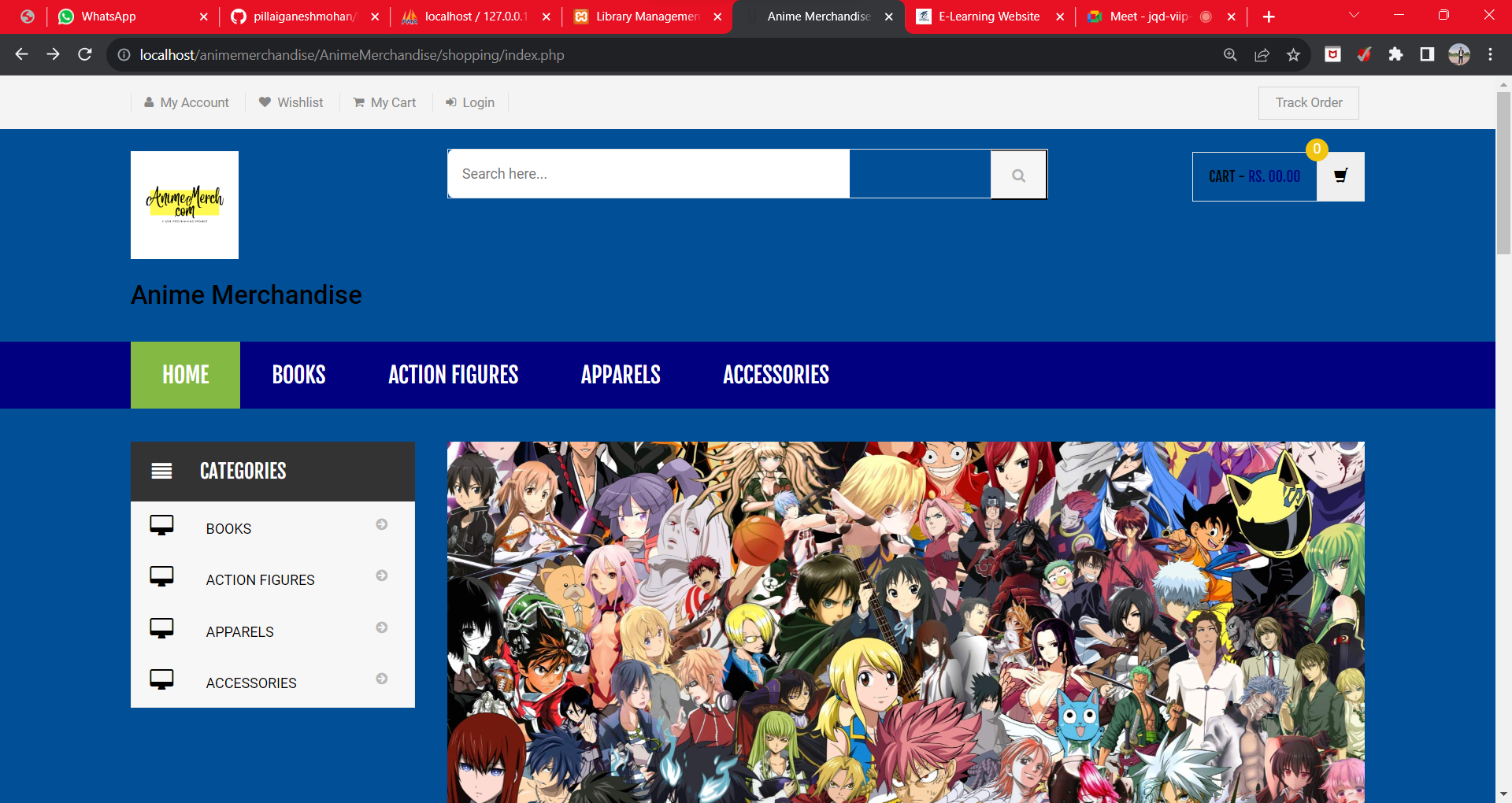Click browser forward arrow
This screenshot has width=1512, height=803.
click(53, 54)
